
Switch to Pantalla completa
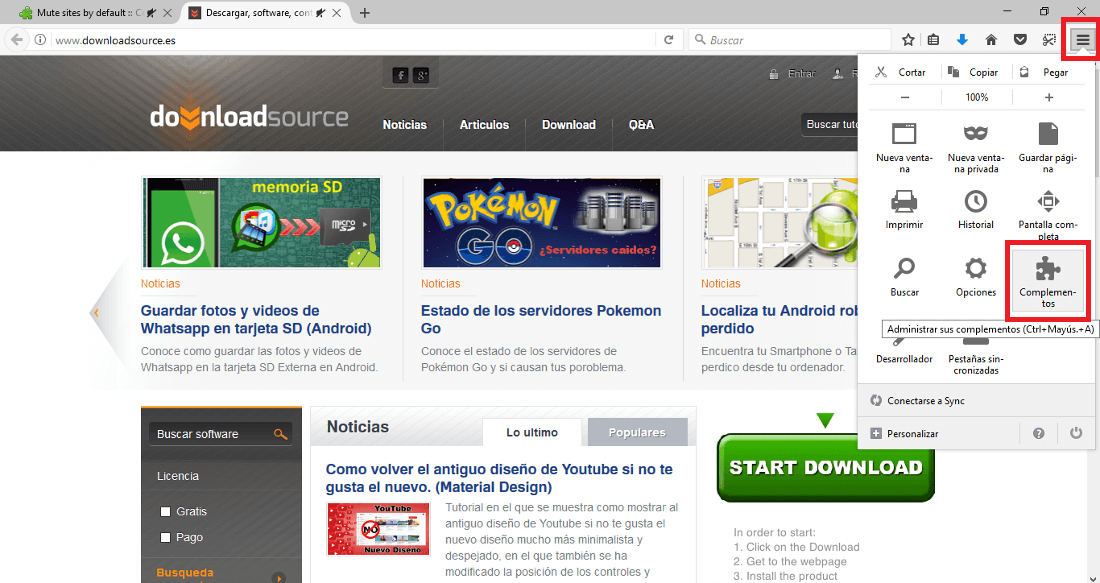(x=1047, y=214)
